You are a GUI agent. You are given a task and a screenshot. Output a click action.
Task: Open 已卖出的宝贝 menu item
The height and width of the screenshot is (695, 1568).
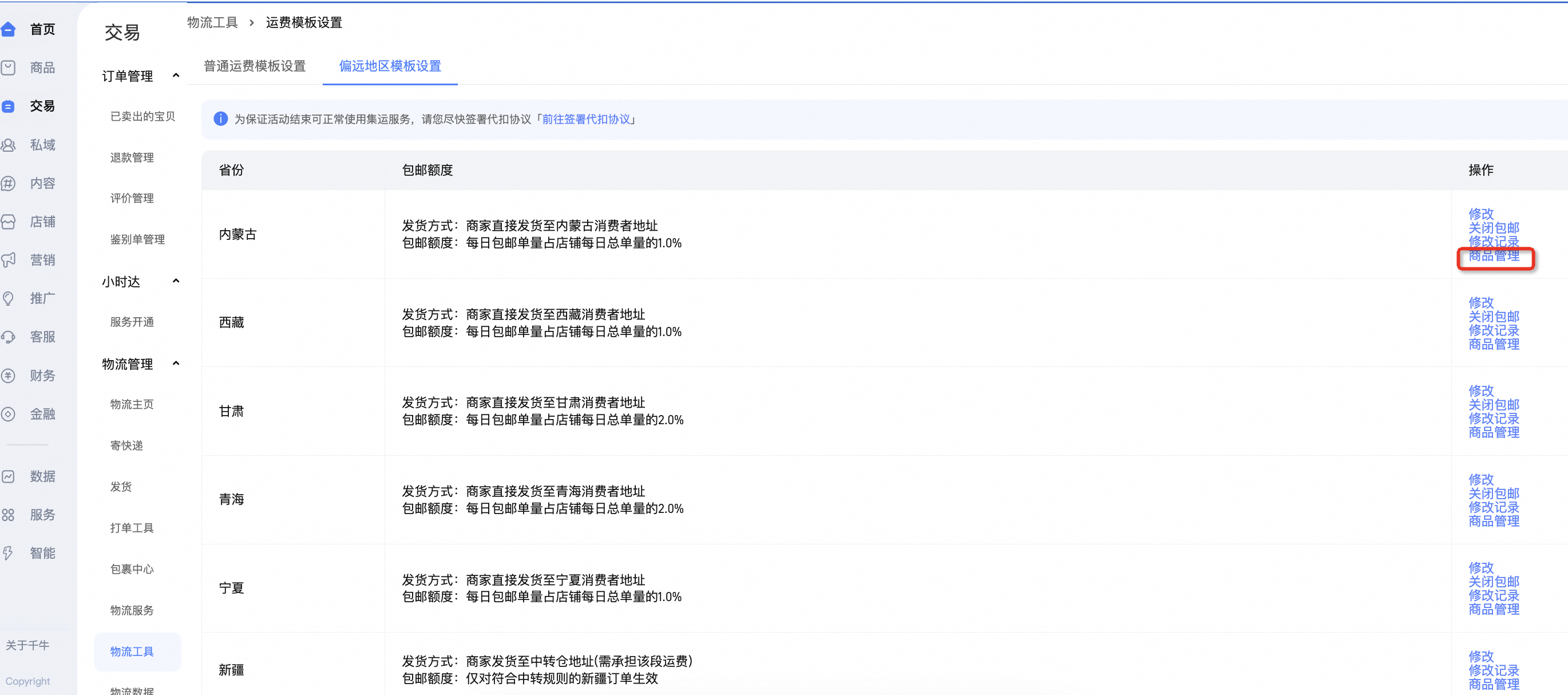coord(142,116)
